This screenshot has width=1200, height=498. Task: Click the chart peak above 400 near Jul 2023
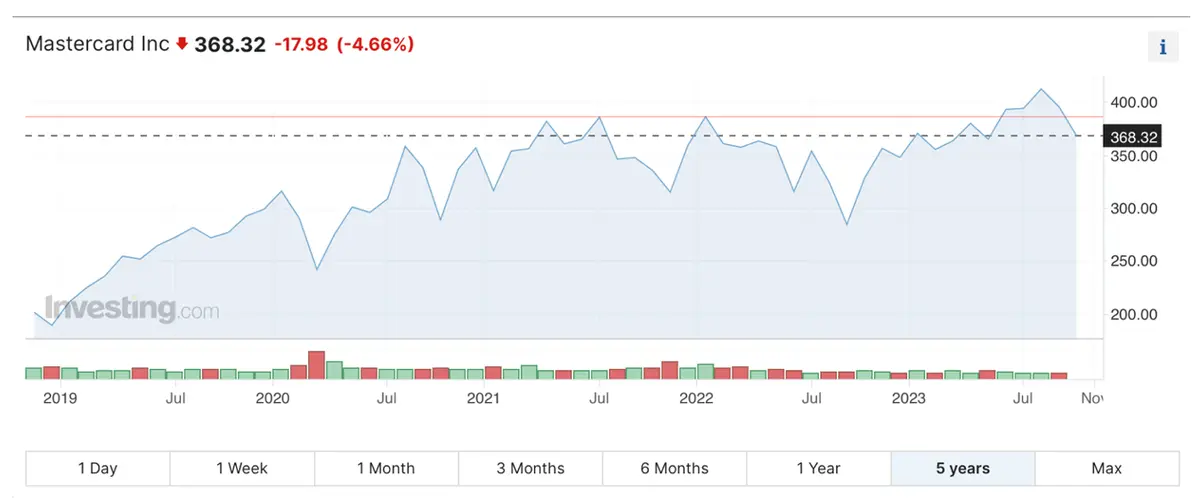coord(1041,89)
